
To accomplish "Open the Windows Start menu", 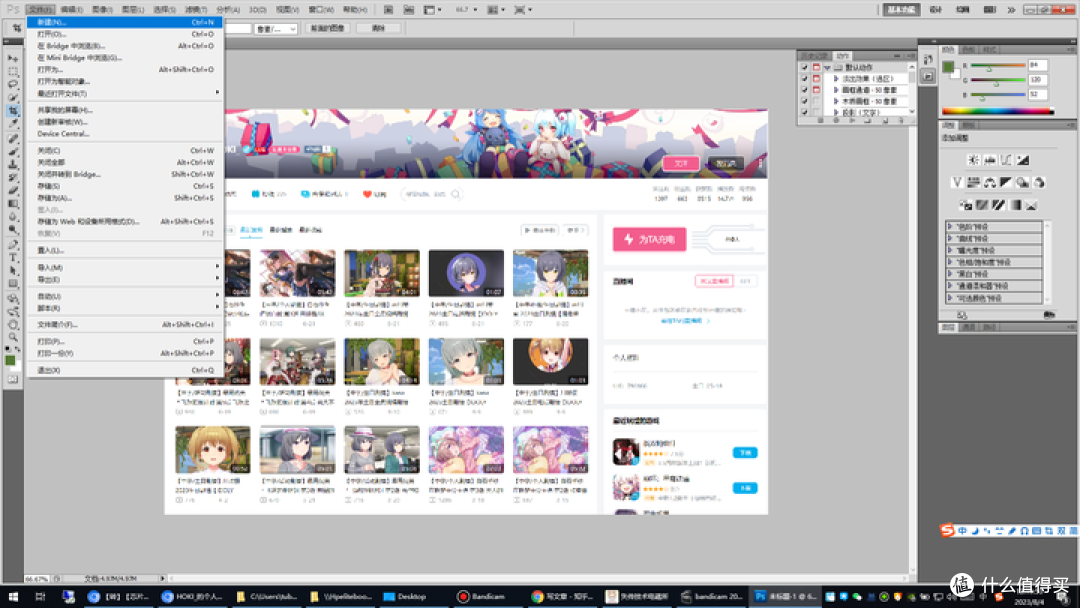I will (x=12, y=596).
